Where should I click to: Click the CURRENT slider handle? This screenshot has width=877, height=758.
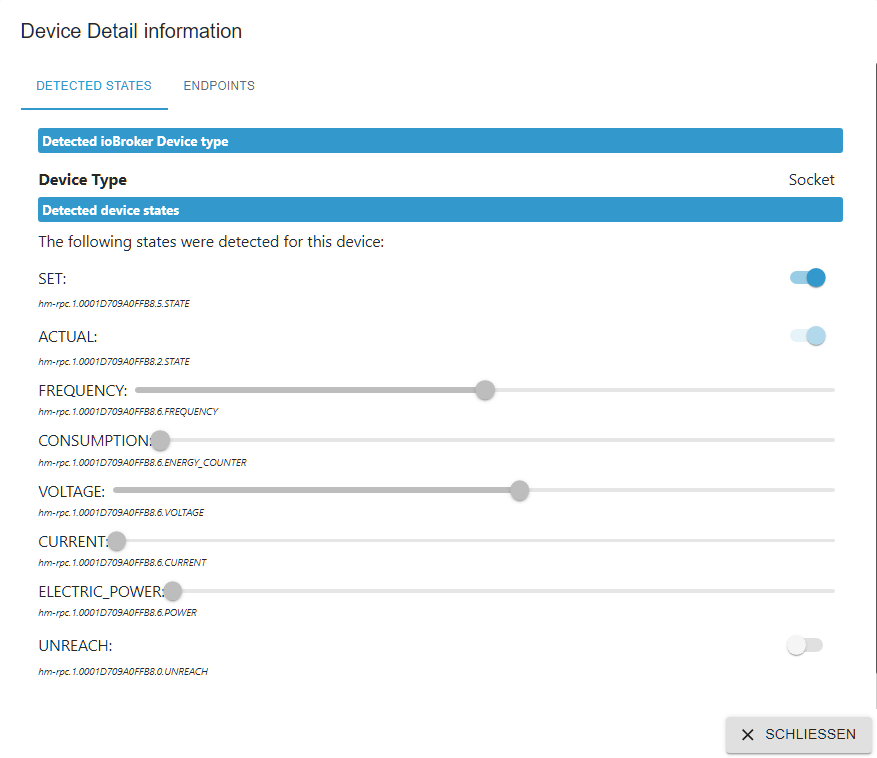(x=117, y=541)
